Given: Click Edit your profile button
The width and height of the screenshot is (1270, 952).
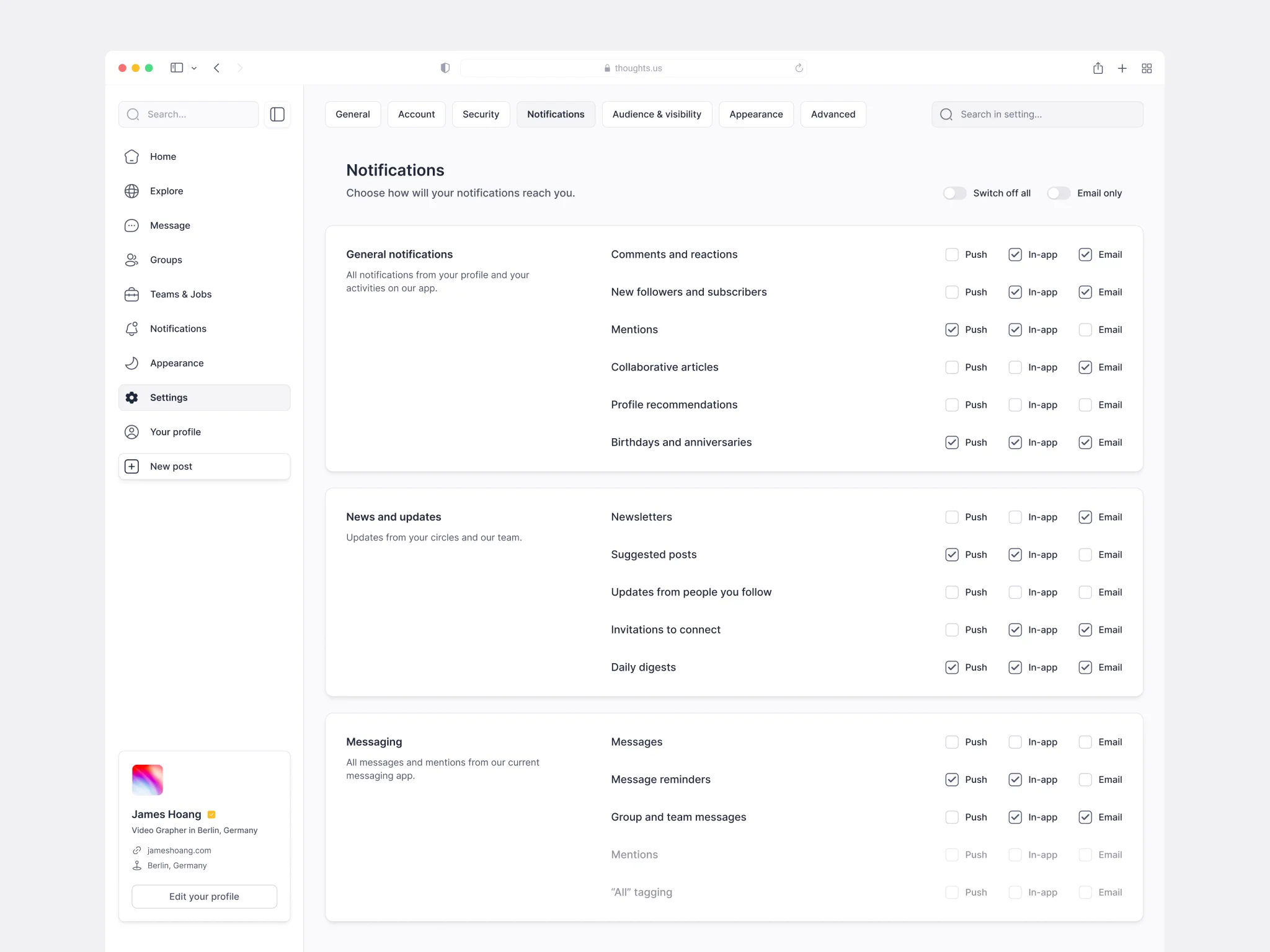Looking at the screenshot, I should pyautogui.click(x=204, y=896).
